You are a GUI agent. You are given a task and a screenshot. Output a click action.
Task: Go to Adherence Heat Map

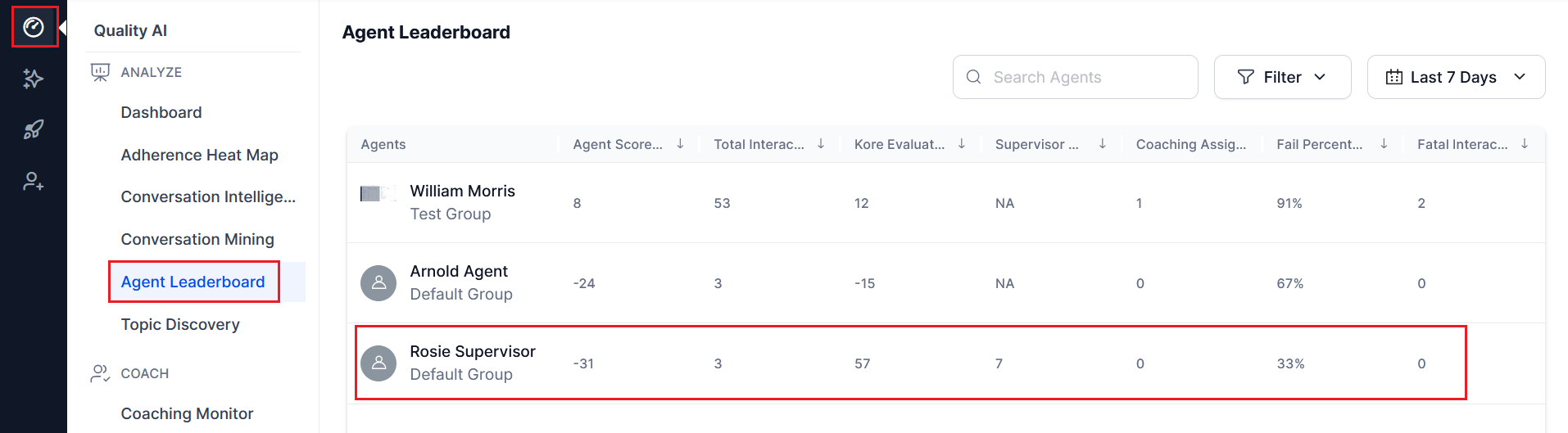click(x=199, y=155)
